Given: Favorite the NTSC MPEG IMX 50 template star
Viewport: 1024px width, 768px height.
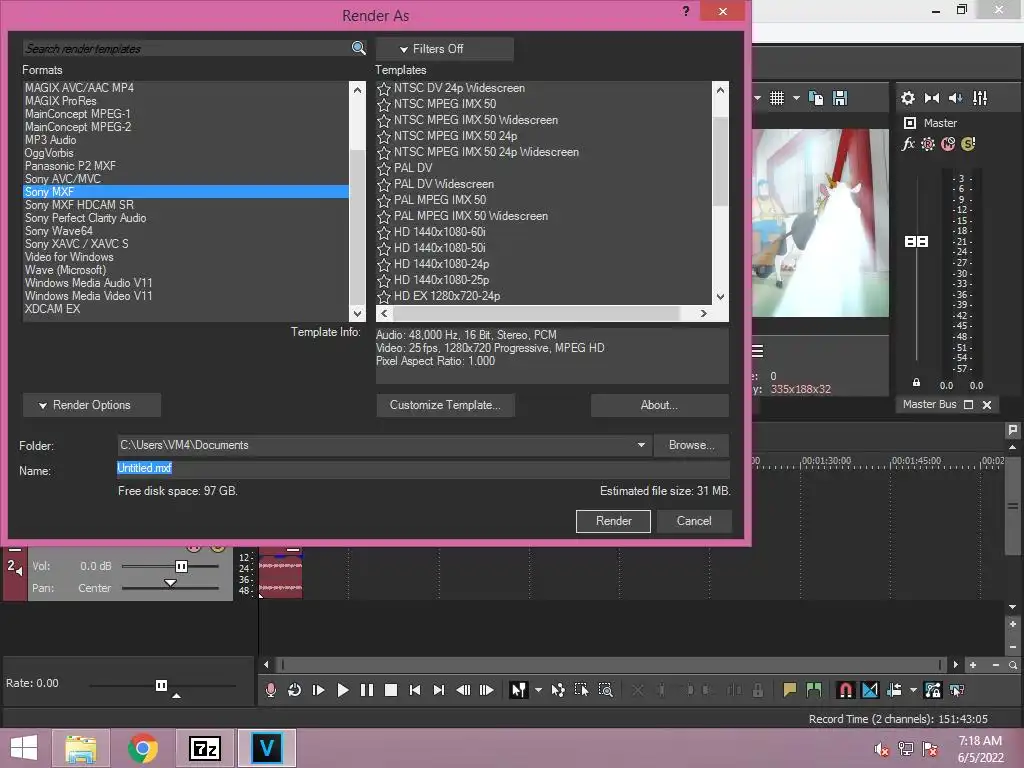Looking at the screenshot, I should [x=383, y=104].
